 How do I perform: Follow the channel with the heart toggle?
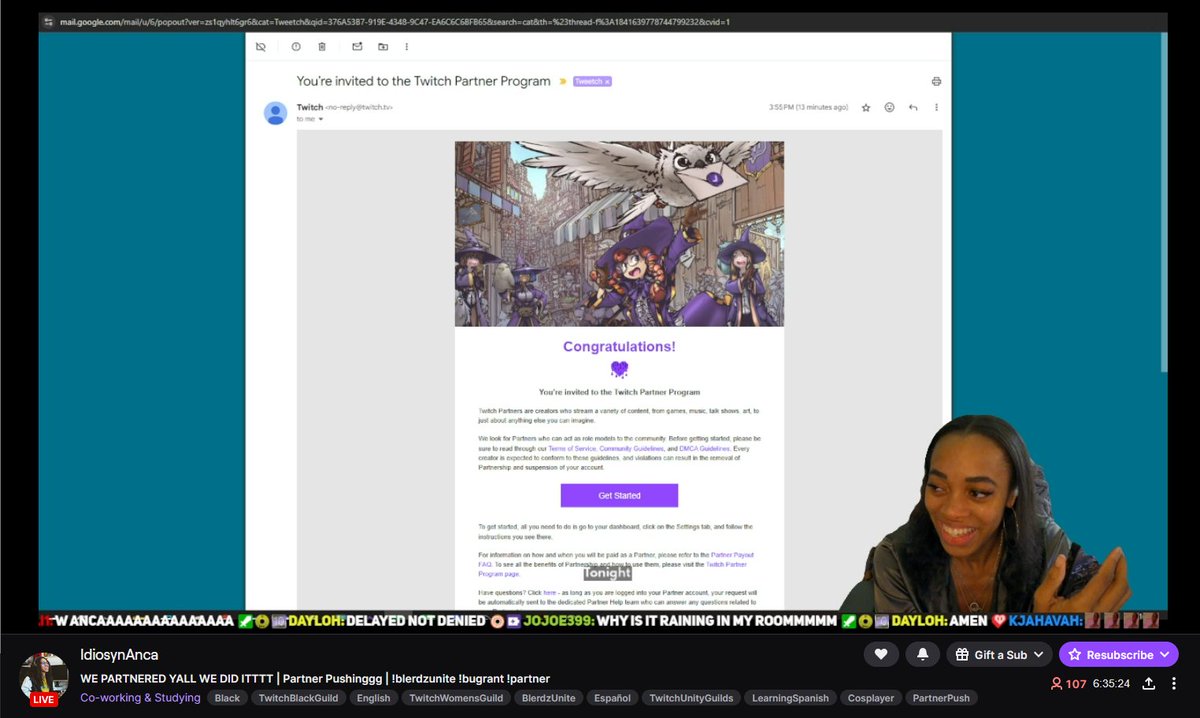click(x=881, y=654)
